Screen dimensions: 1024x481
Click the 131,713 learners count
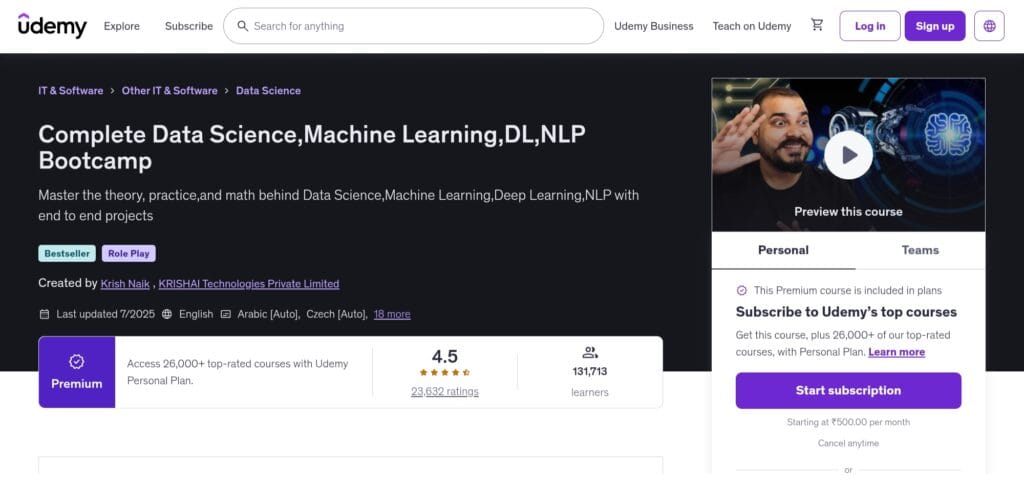[590, 371]
